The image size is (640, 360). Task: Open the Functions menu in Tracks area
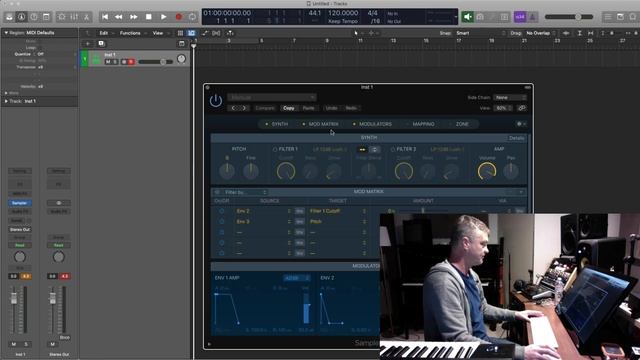tap(130, 33)
